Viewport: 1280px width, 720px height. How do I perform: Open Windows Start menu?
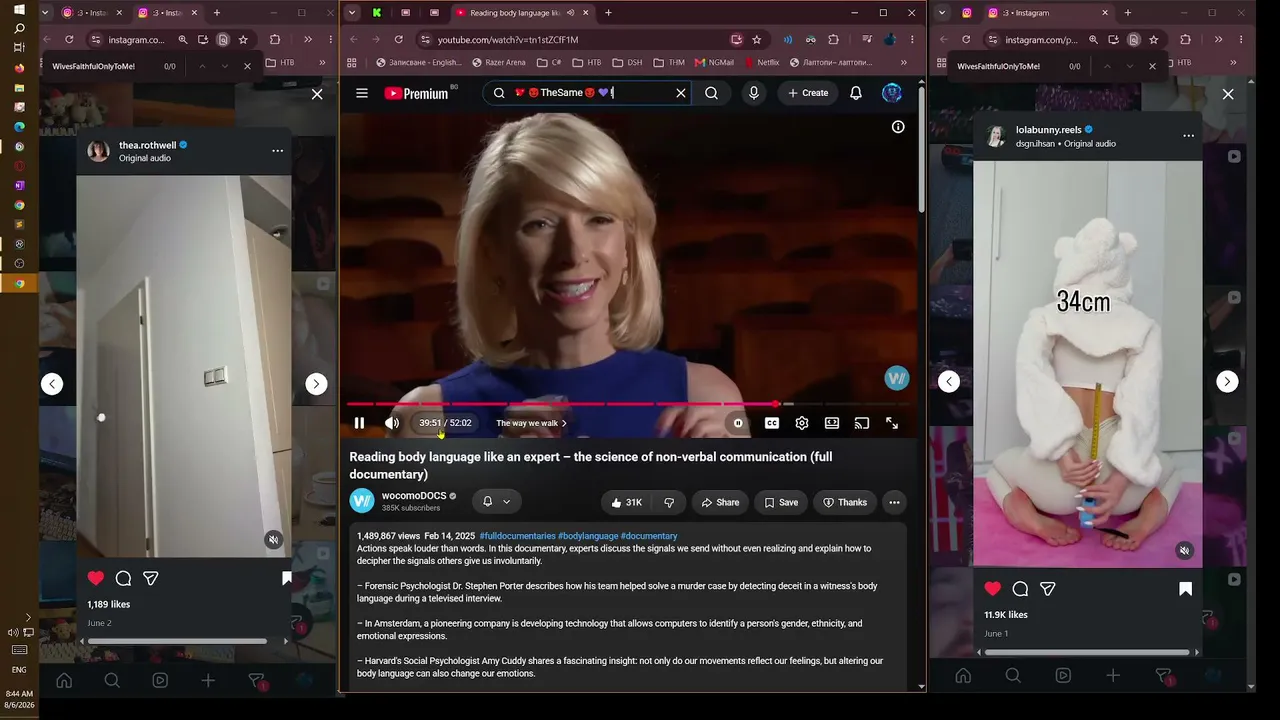(19, 9)
